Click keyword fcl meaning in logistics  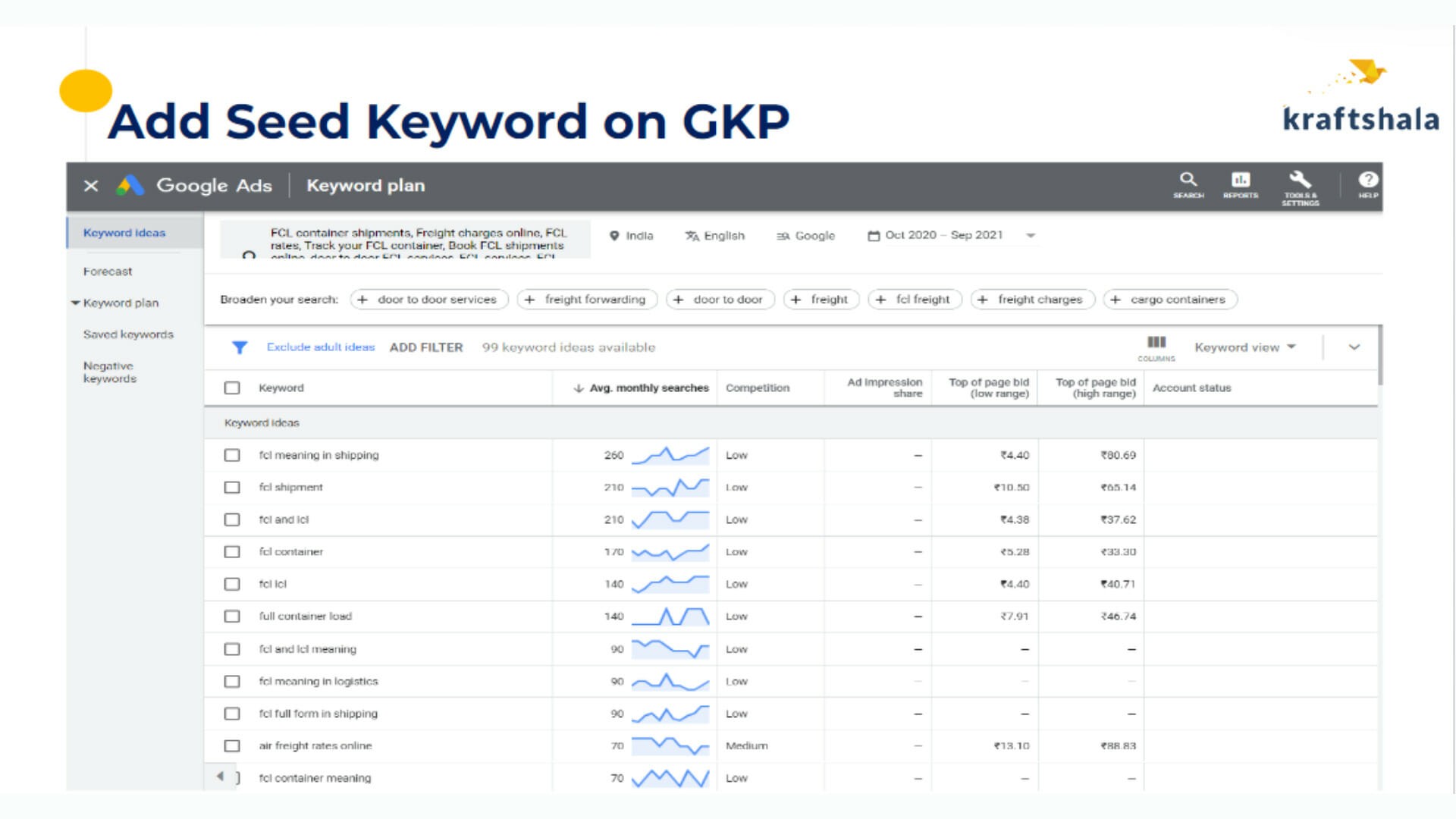point(318,682)
